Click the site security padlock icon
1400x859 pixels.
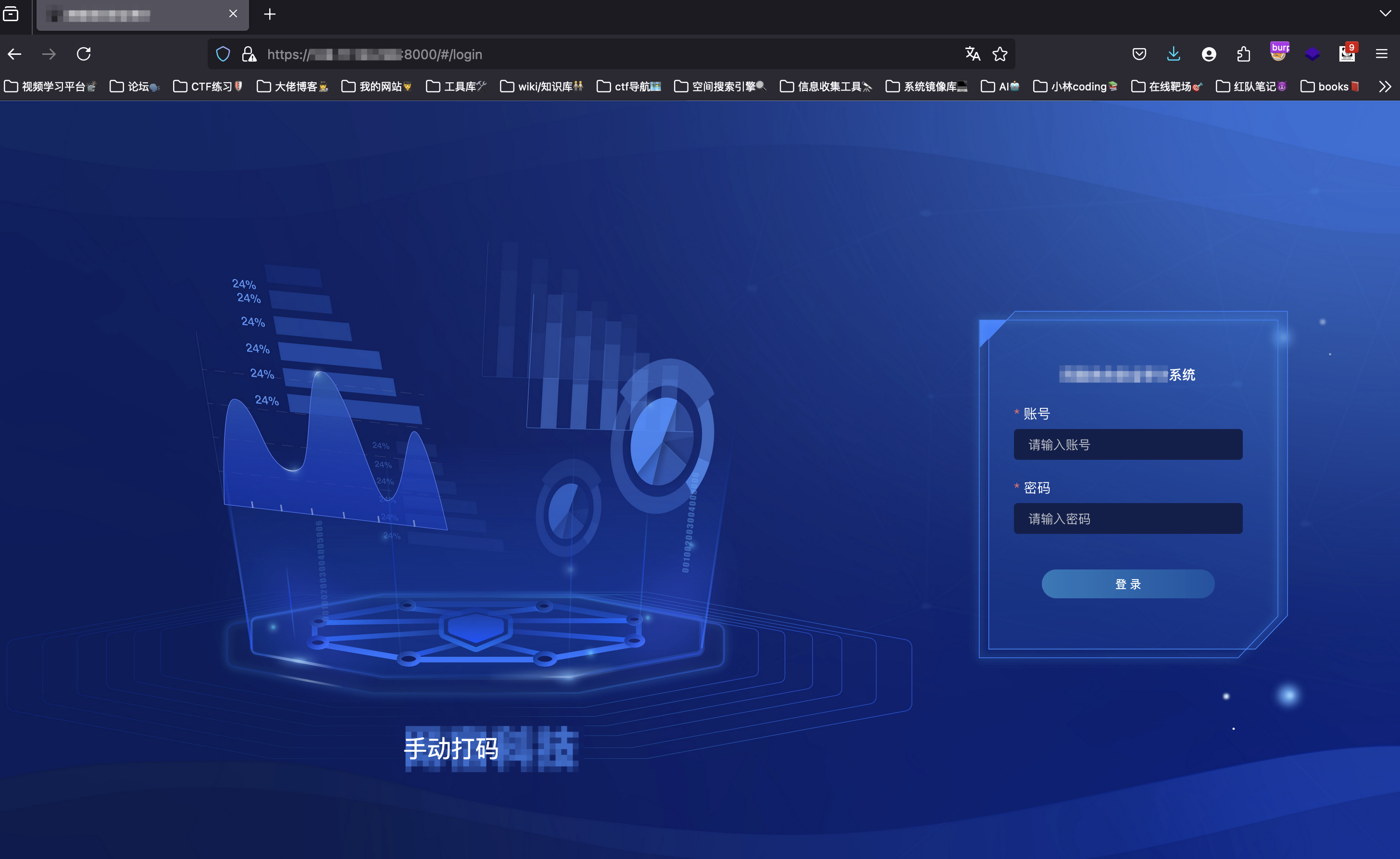point(248,54)
